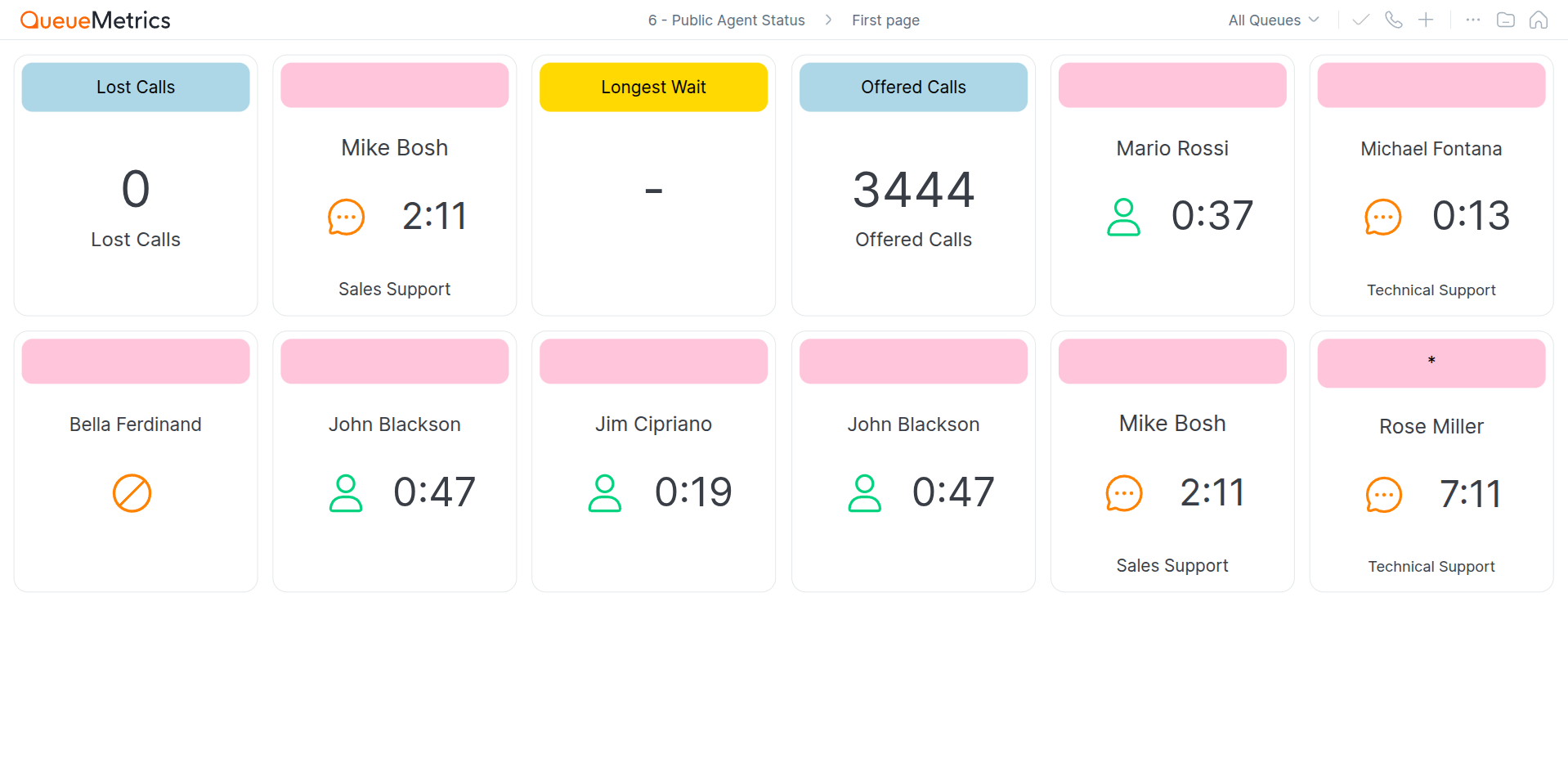The height and width of the screenshot is (759, 1568).
Task: Click the QueueMetrics logo
Action: pos(95,19)
